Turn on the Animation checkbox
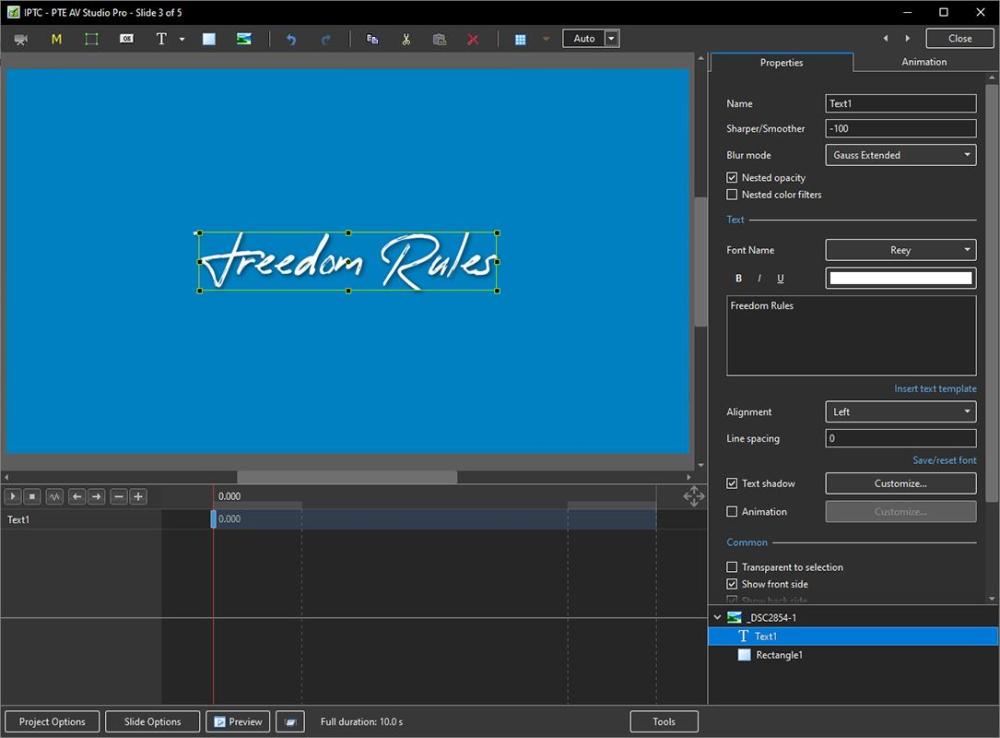 point(732,512)
